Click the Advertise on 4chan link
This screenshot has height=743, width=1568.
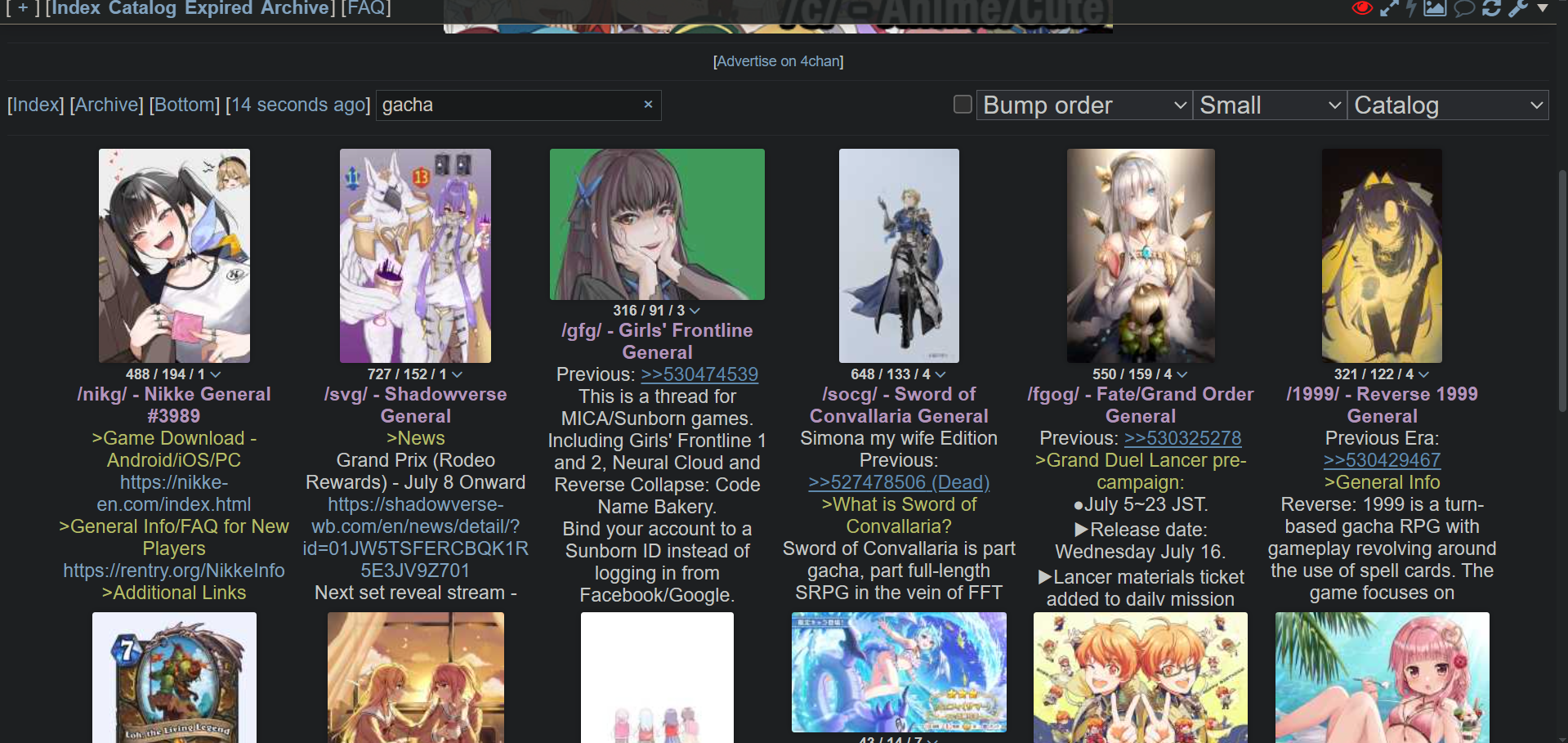tap(778, 61)
